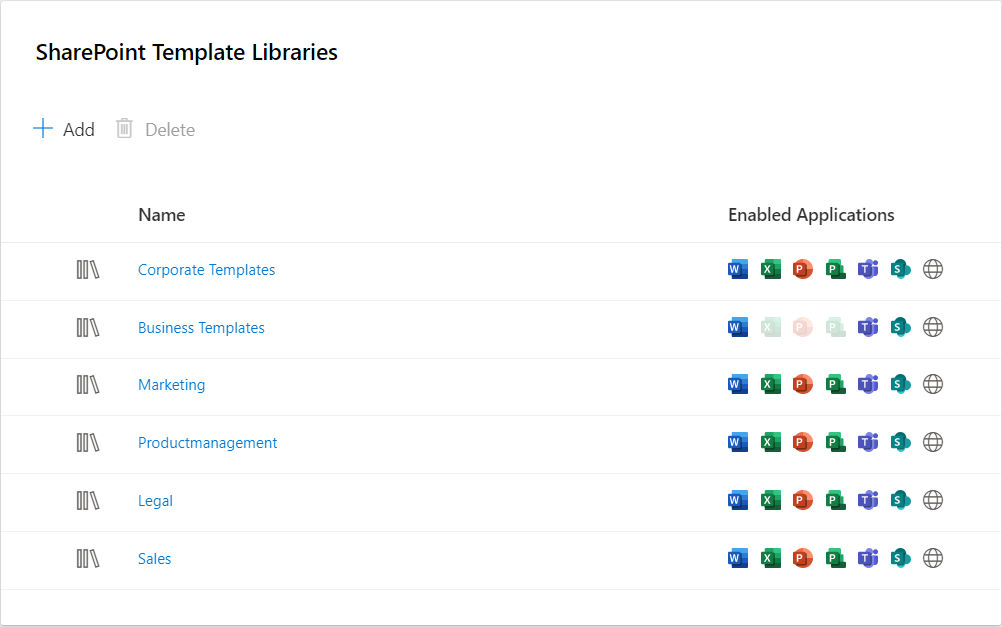Click SharePoint icon in Corporate Templates row
Viewport: 1002px width, 627px height.
pyautogui.click(x=900, y=269)
